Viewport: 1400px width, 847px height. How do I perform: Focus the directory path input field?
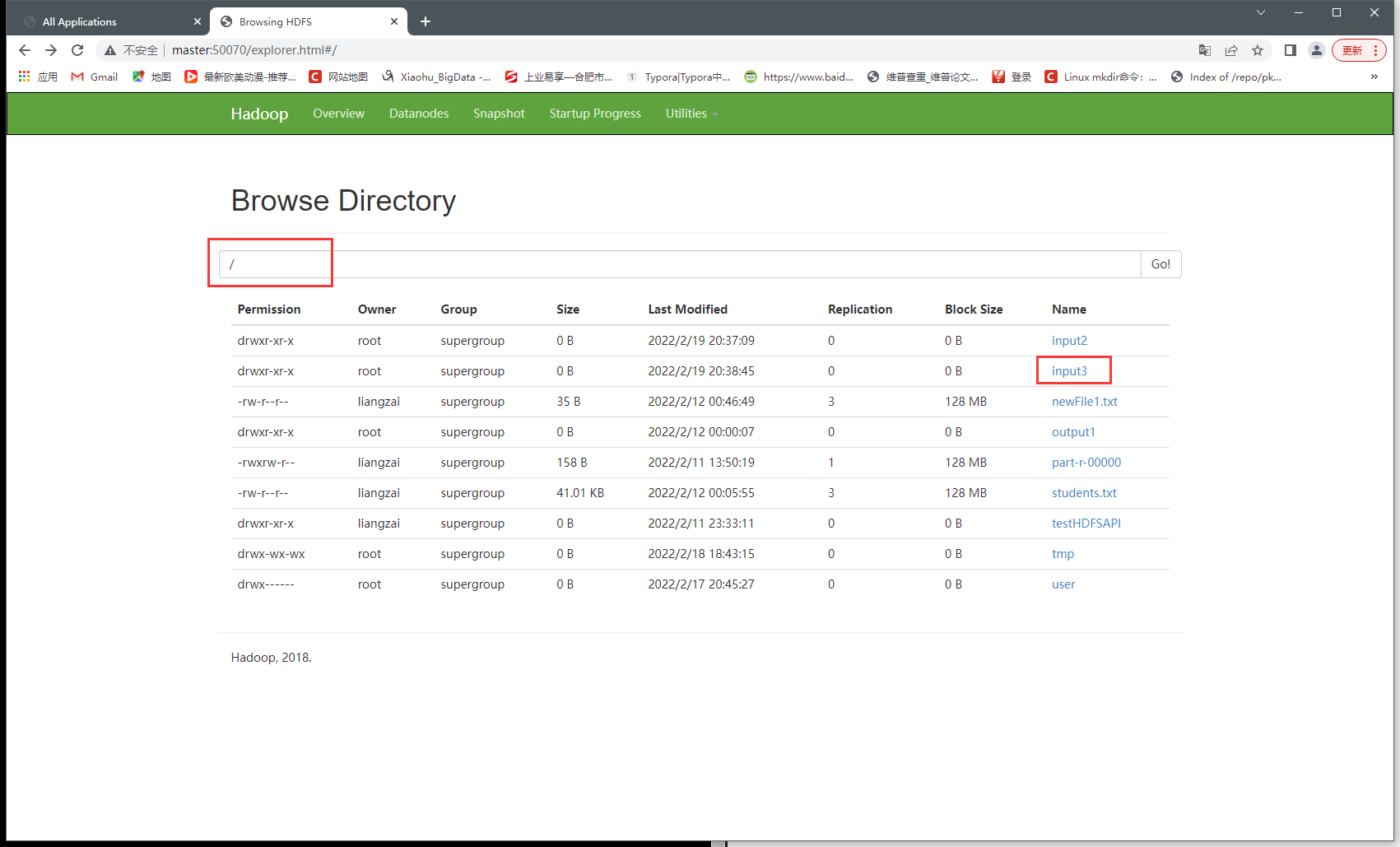680,264
